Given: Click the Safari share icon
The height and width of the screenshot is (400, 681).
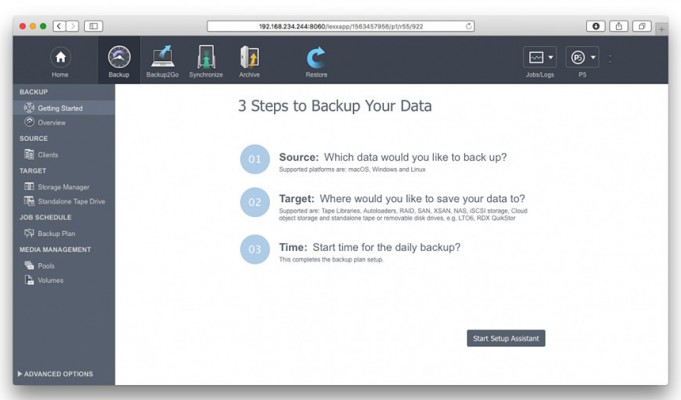Looking at the screenshot, I should [x=618, y=26].
